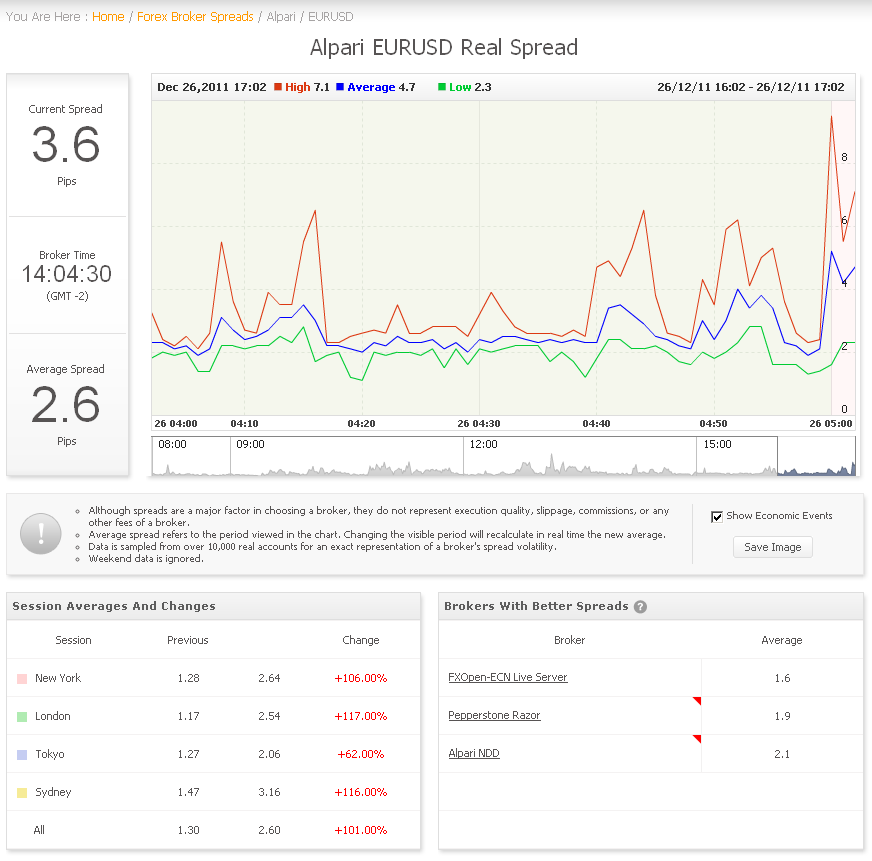Click the red corner marker on Pepperstone row
The width and height of the screenshot is (872, 861).
pyautogui.click(x=697, y=701)
